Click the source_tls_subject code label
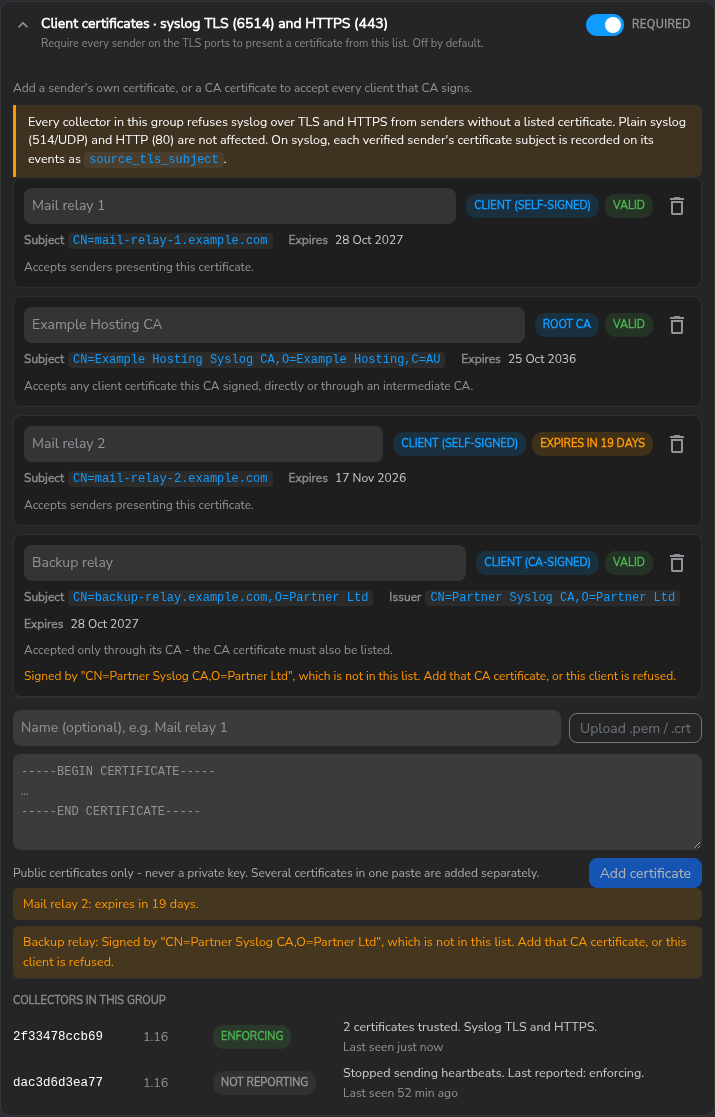Screen dimensions: 715x1117 (154, 159)
